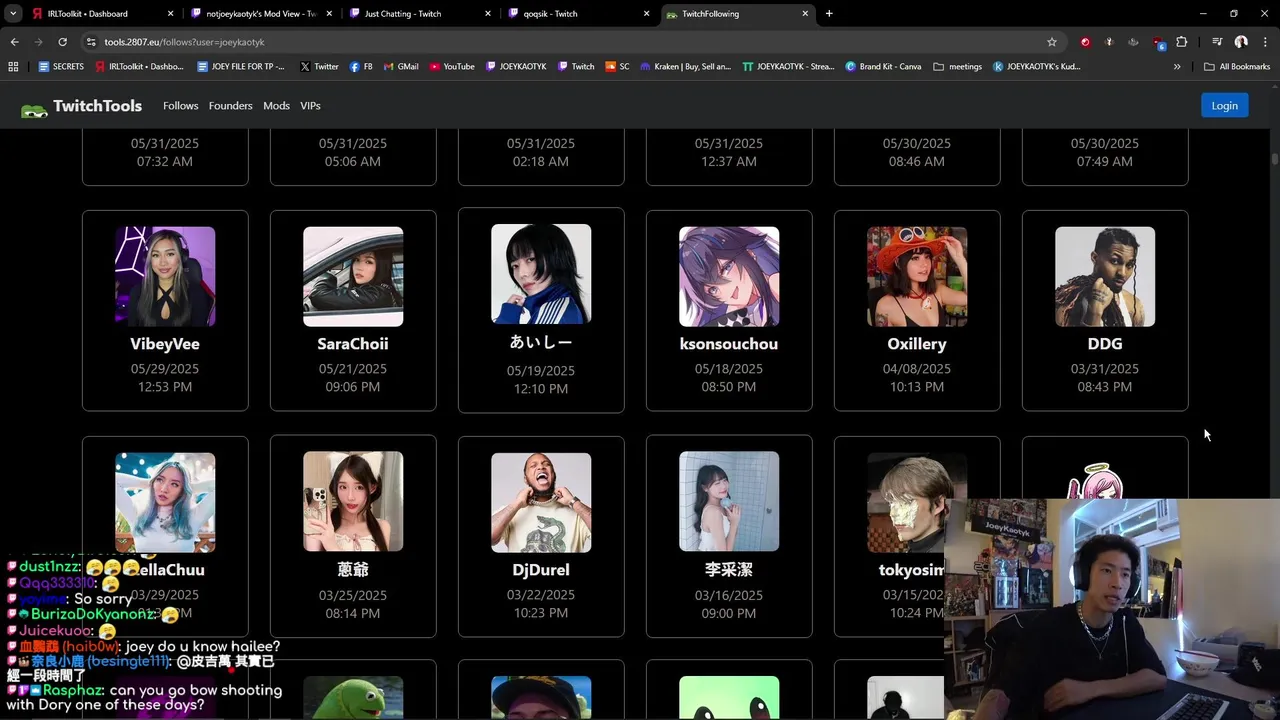Open the Follows navigation item
This screenshot has width=1280, height=720.
[x=181, y=106]
